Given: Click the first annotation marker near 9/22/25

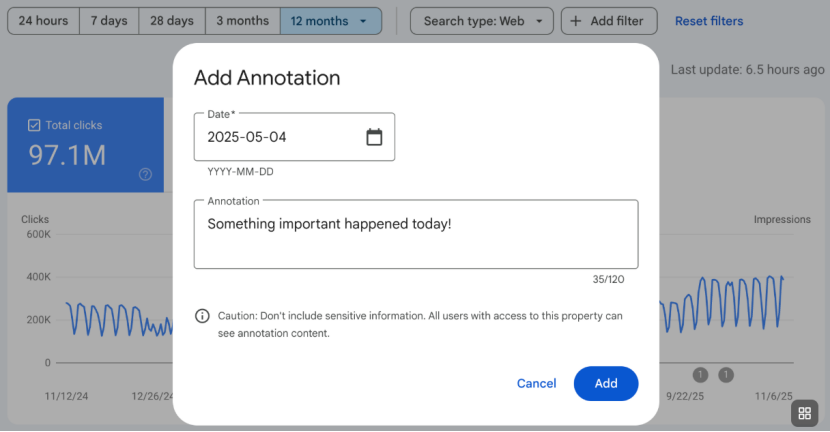Looking at the screenshot, I should 700,375.
